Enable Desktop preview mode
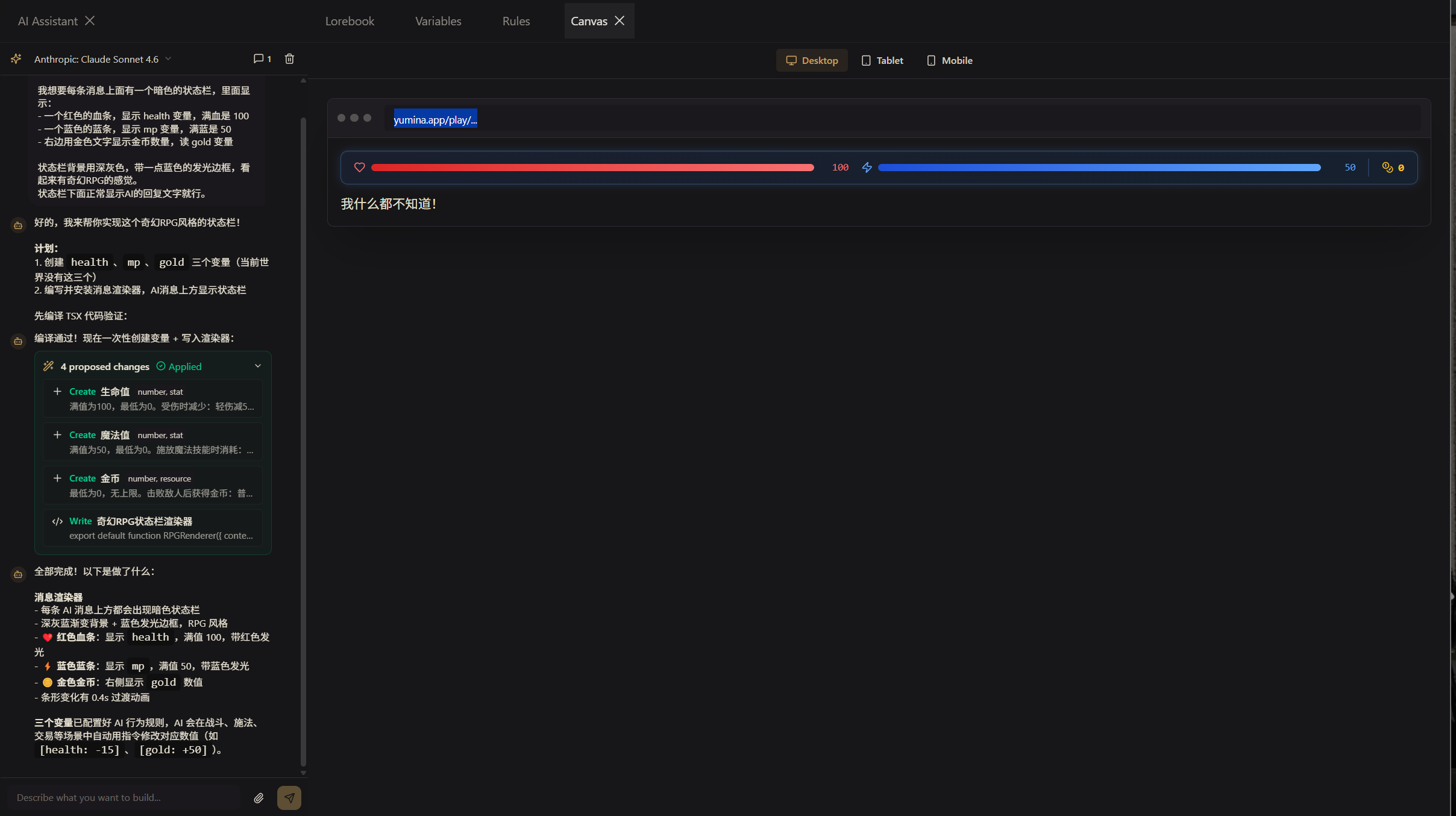 pyautogui.click(x=811, y=60)
